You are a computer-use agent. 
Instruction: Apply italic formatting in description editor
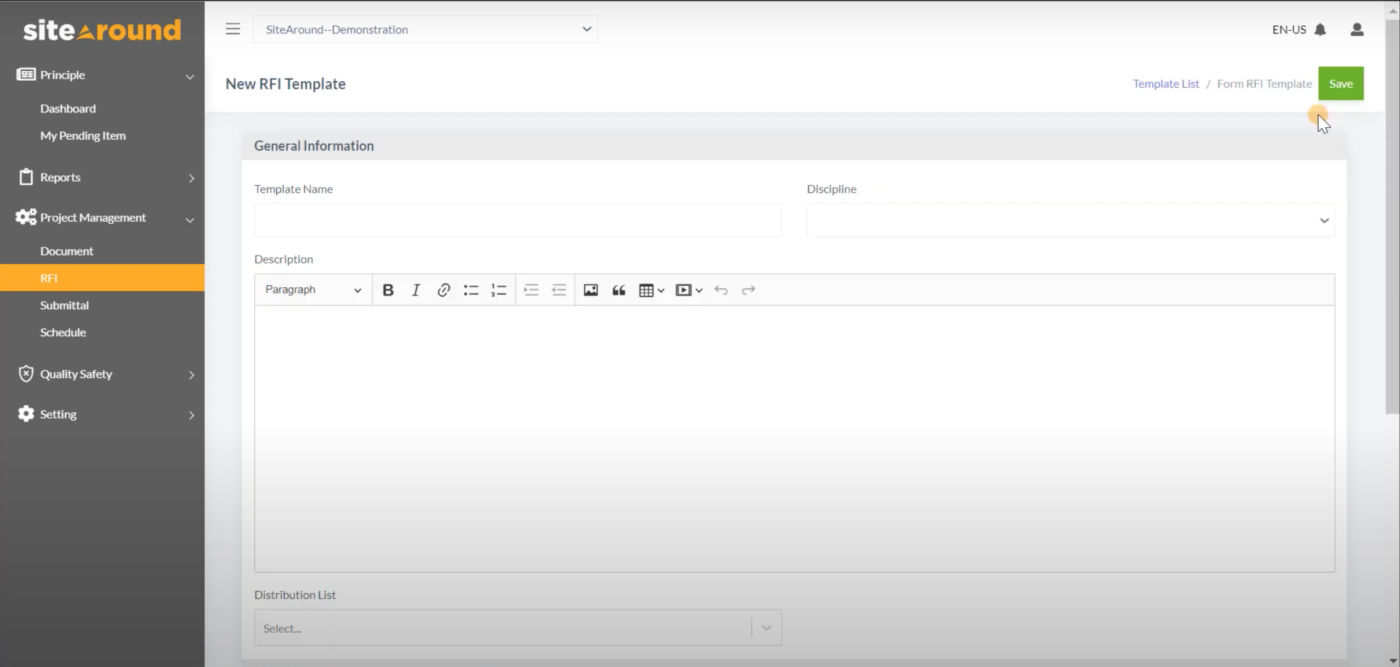click(415, 289)
